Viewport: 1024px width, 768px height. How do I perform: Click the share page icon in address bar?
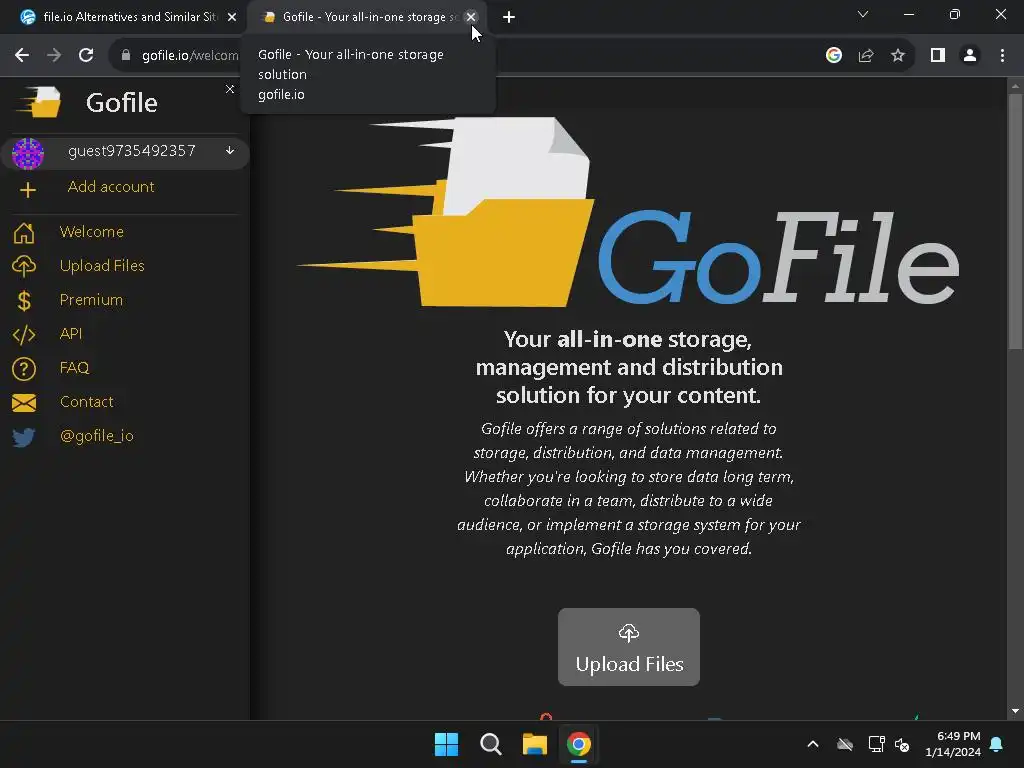pos(866,56)
